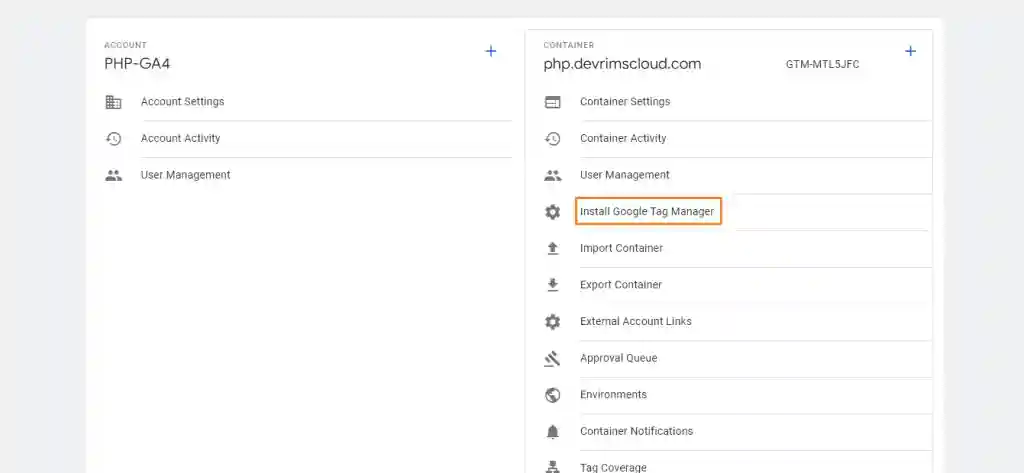Screen dimensions: 1024x473
Task: Click the container name php.devrimscloud.com
Action: coord(622,64)
